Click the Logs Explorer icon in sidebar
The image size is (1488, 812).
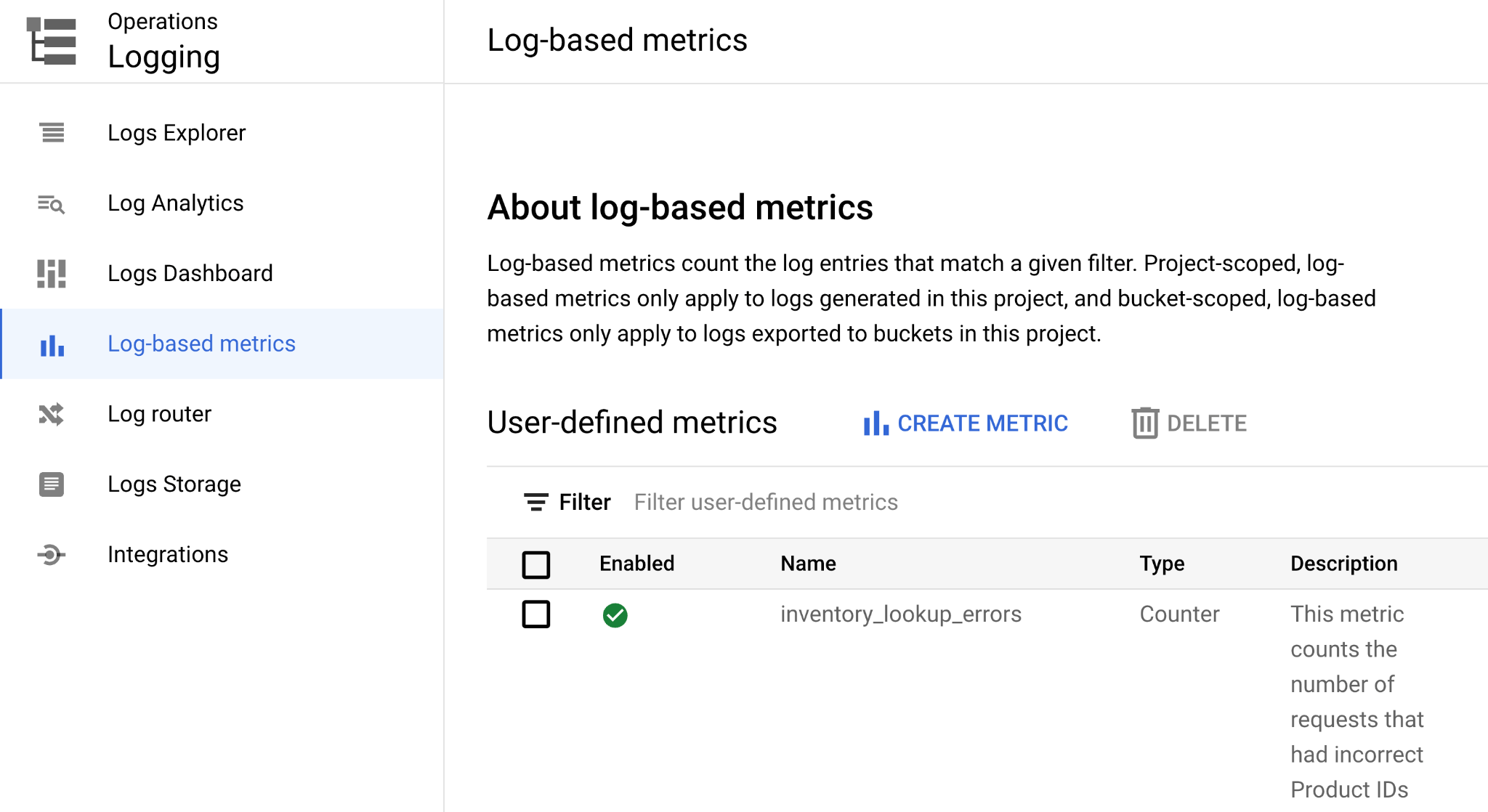coord(52,133)
